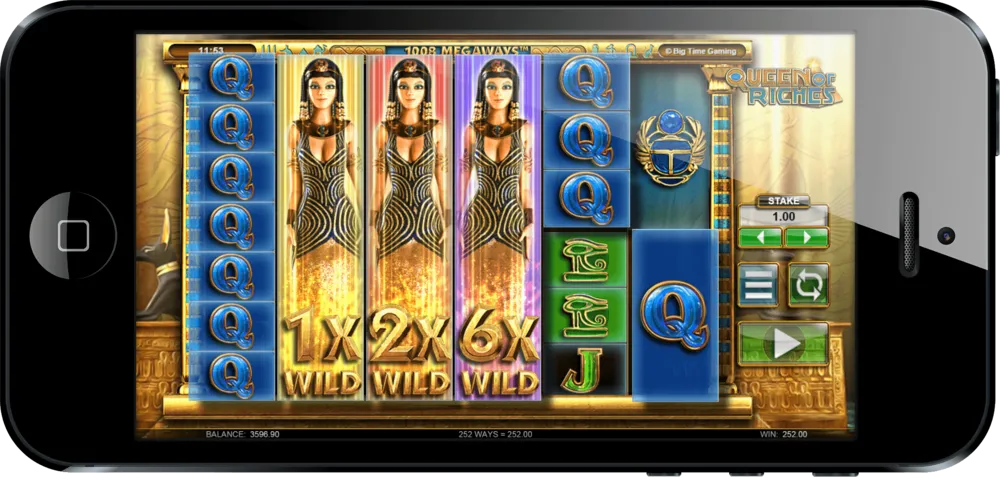Tap the top Q symbol in the first reel
Image resolution: width=1000 pixels, height=477 pixels.
232,78
